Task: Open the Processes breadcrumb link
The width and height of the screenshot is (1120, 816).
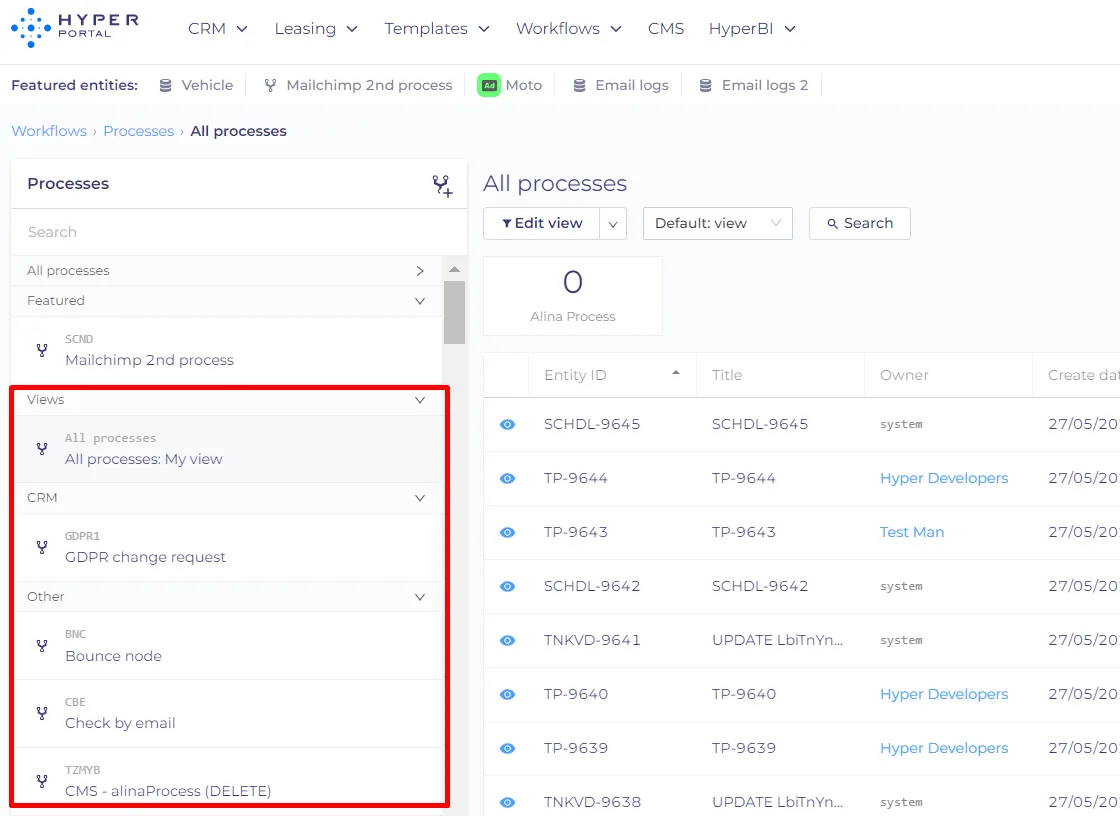Action: [139, 131]
